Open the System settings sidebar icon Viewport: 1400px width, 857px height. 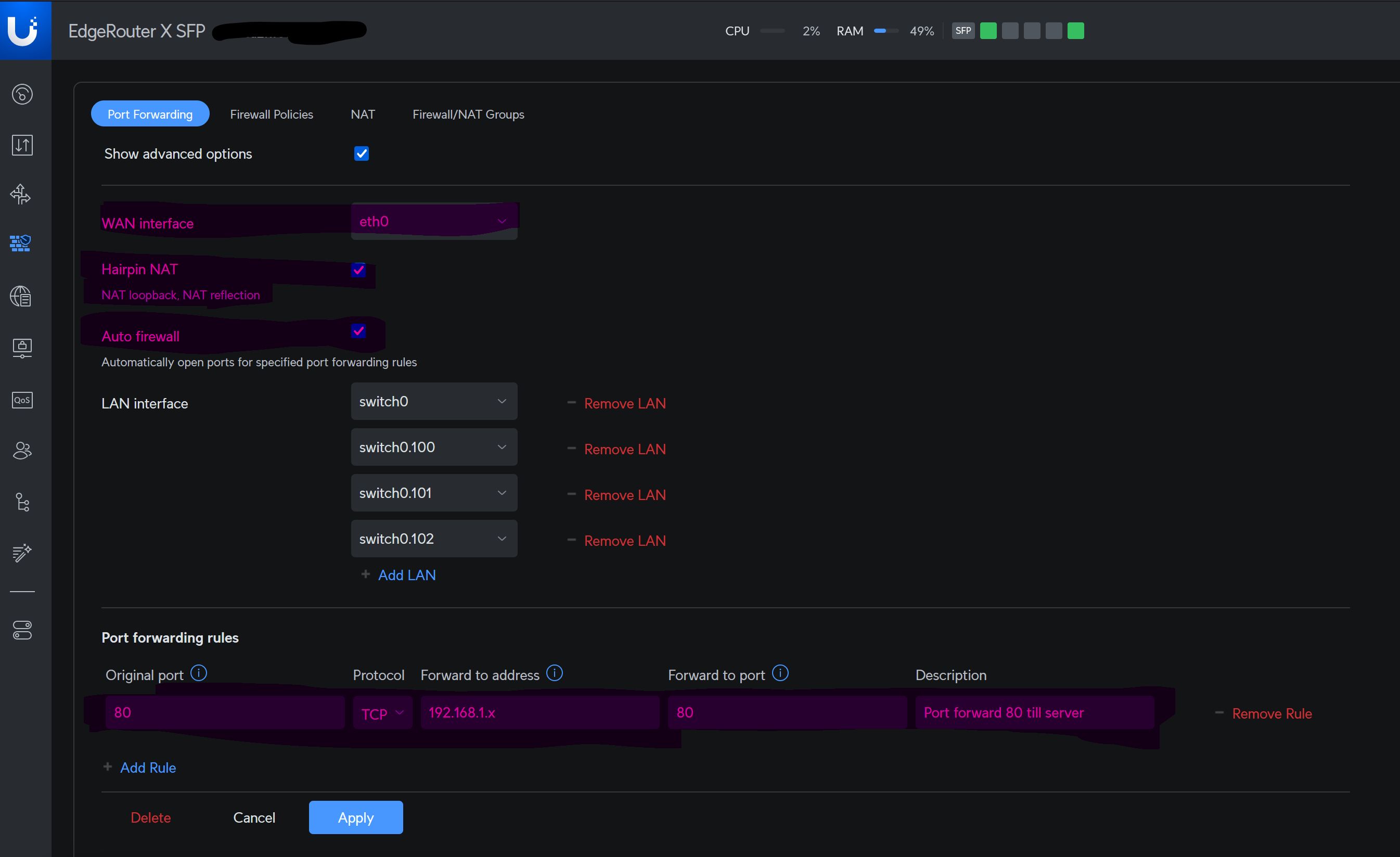(x=22, y=630)
